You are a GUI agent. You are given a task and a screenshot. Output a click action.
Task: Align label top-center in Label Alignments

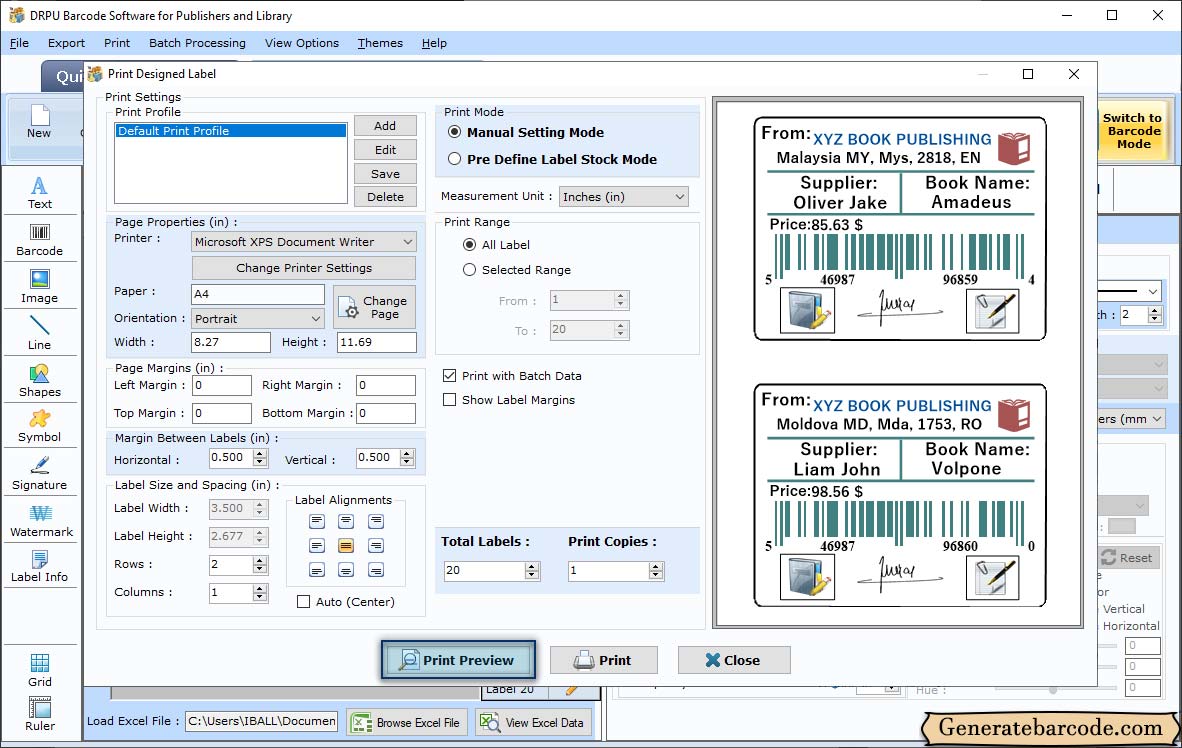point(346,521)
